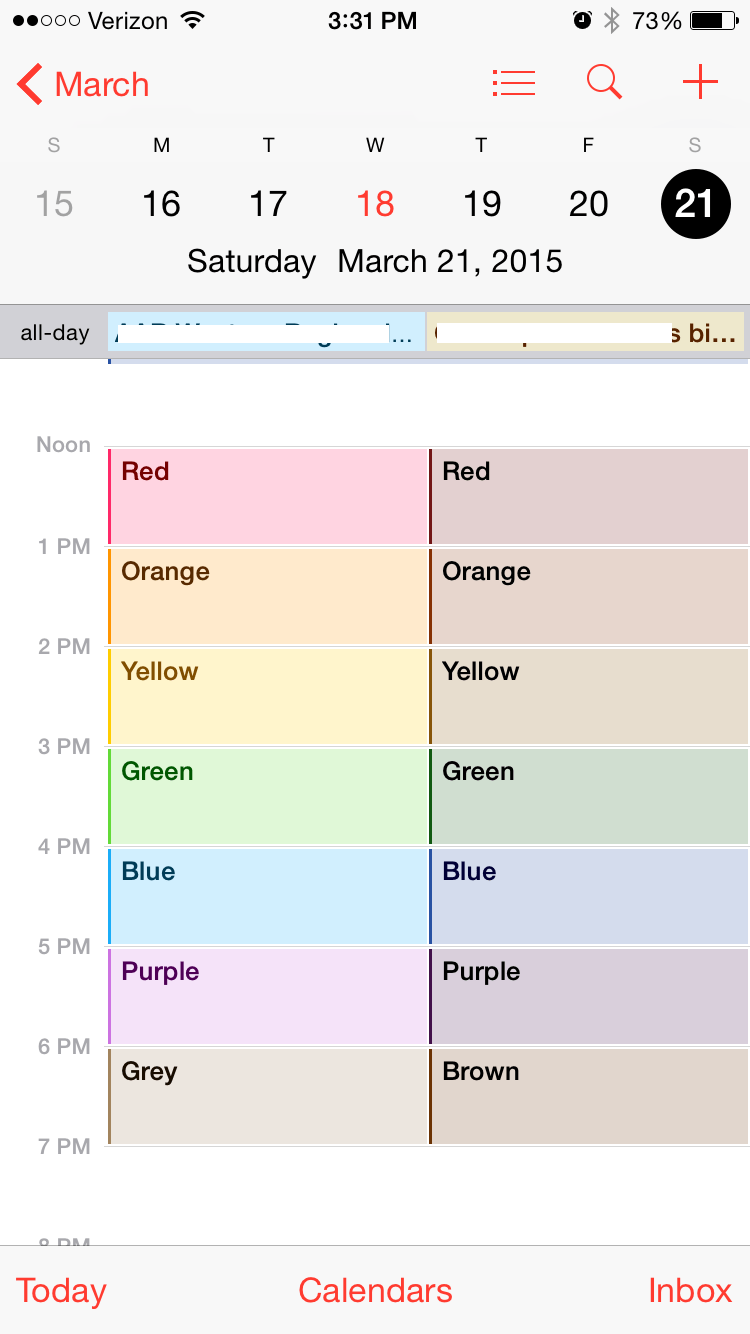Open the search magnifier icon
The image size is (750, 1334).
[604, 82]
